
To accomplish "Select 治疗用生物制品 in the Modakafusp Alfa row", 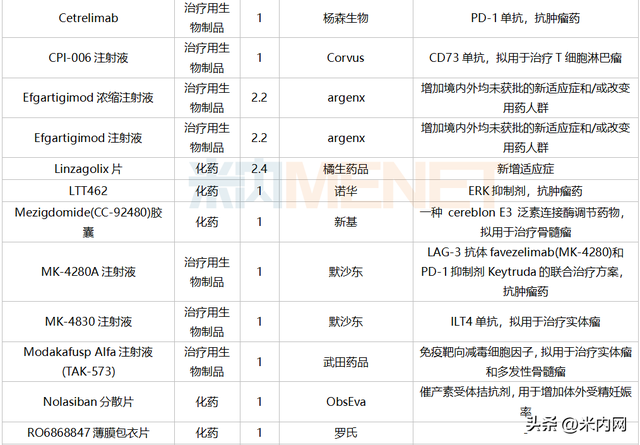I will coord(207,362).
